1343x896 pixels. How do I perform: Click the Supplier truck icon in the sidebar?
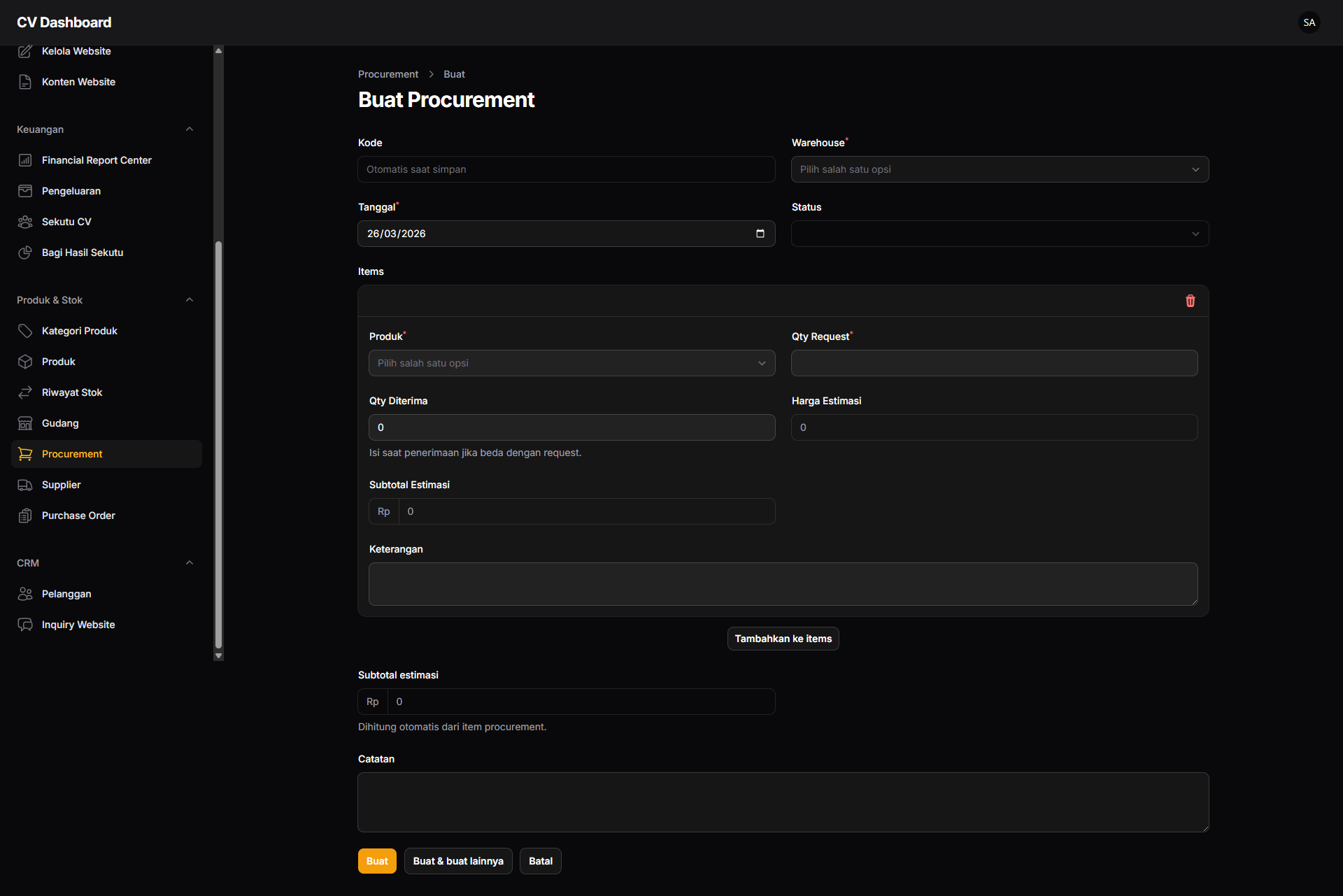(25, 485)
